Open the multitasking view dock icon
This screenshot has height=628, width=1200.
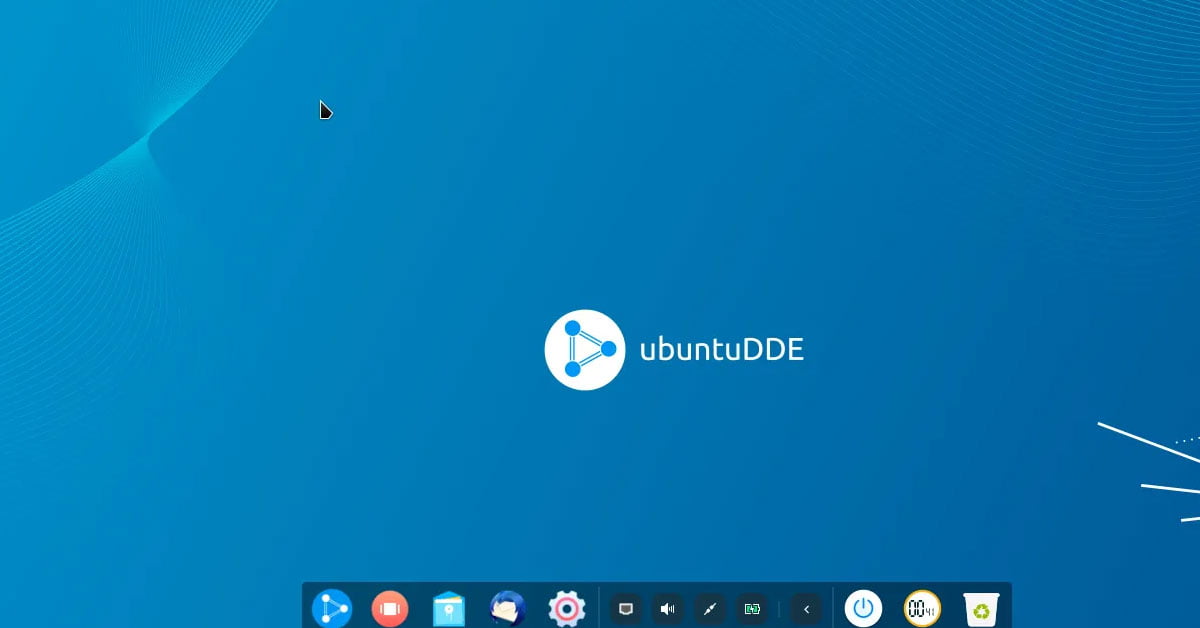click(x=390, y=608)
